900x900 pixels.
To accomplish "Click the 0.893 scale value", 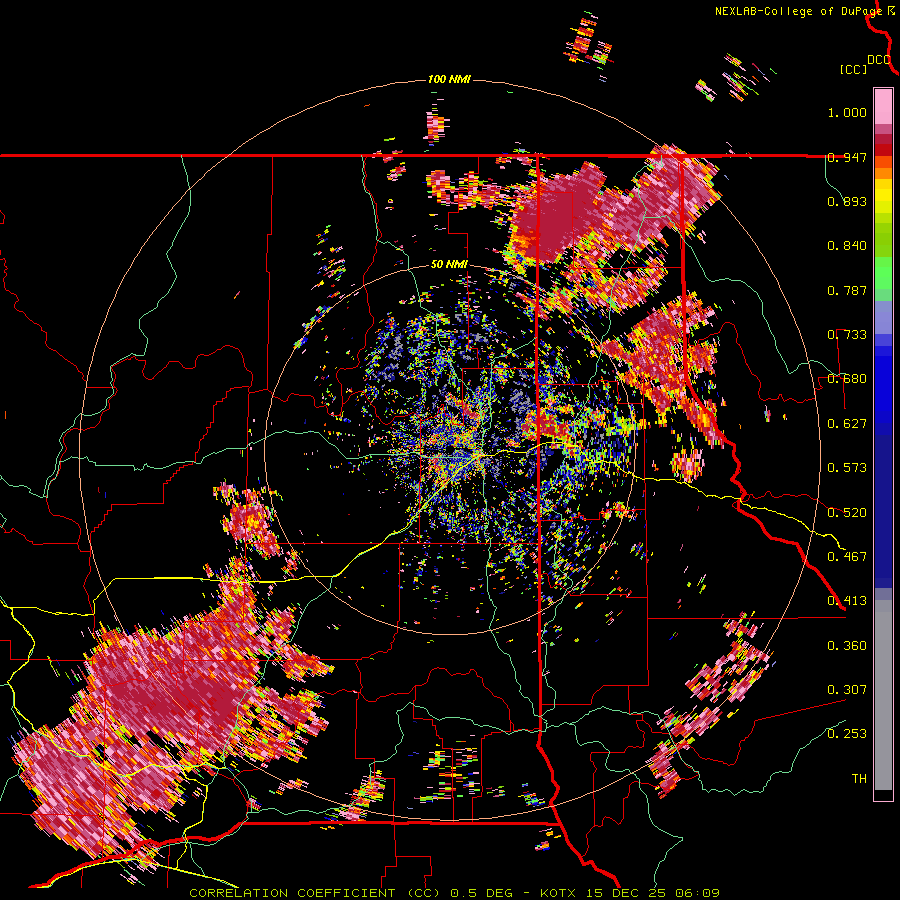I will point(847,201).
